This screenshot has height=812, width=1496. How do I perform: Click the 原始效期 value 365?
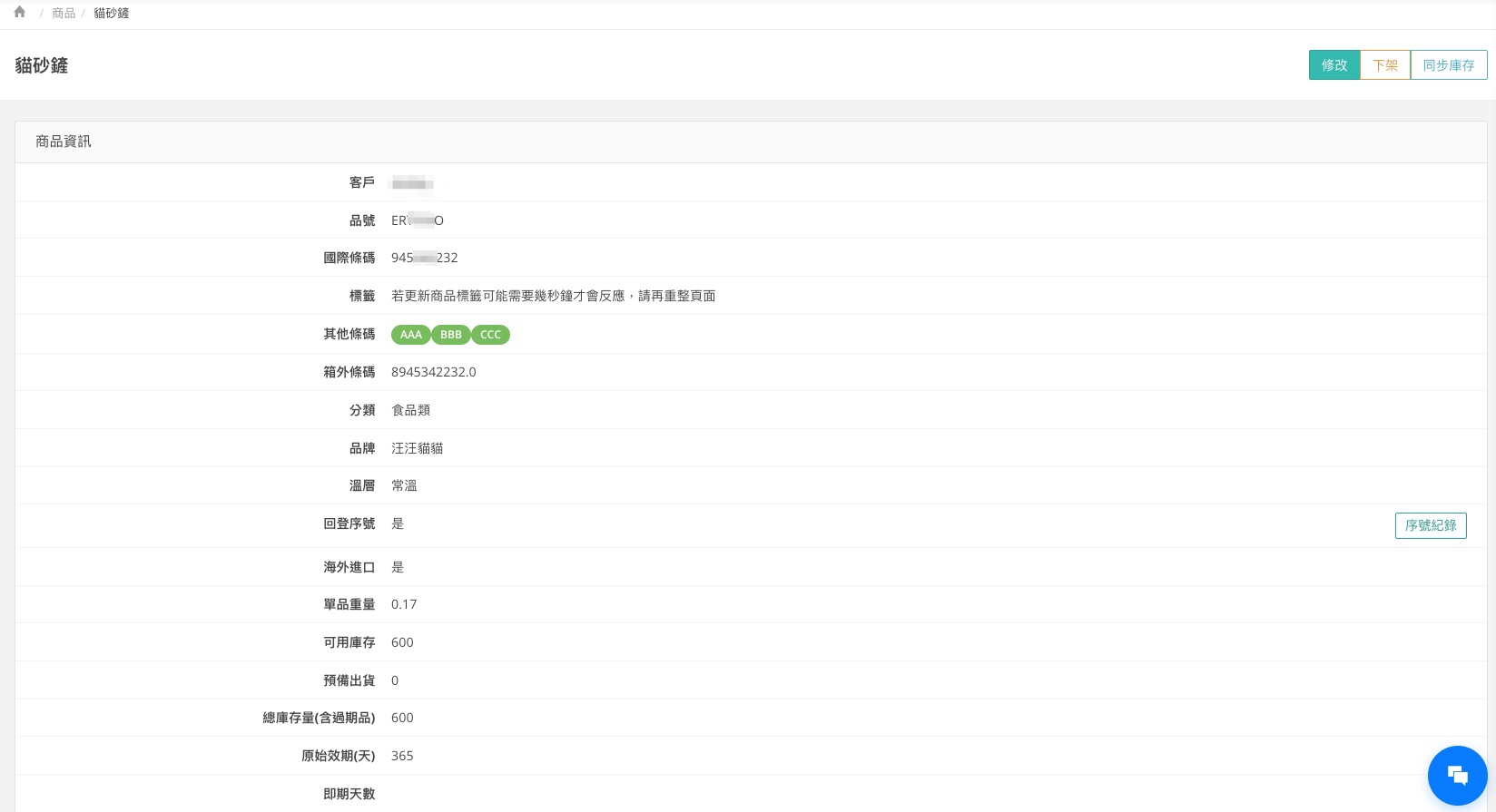[402, 756]
